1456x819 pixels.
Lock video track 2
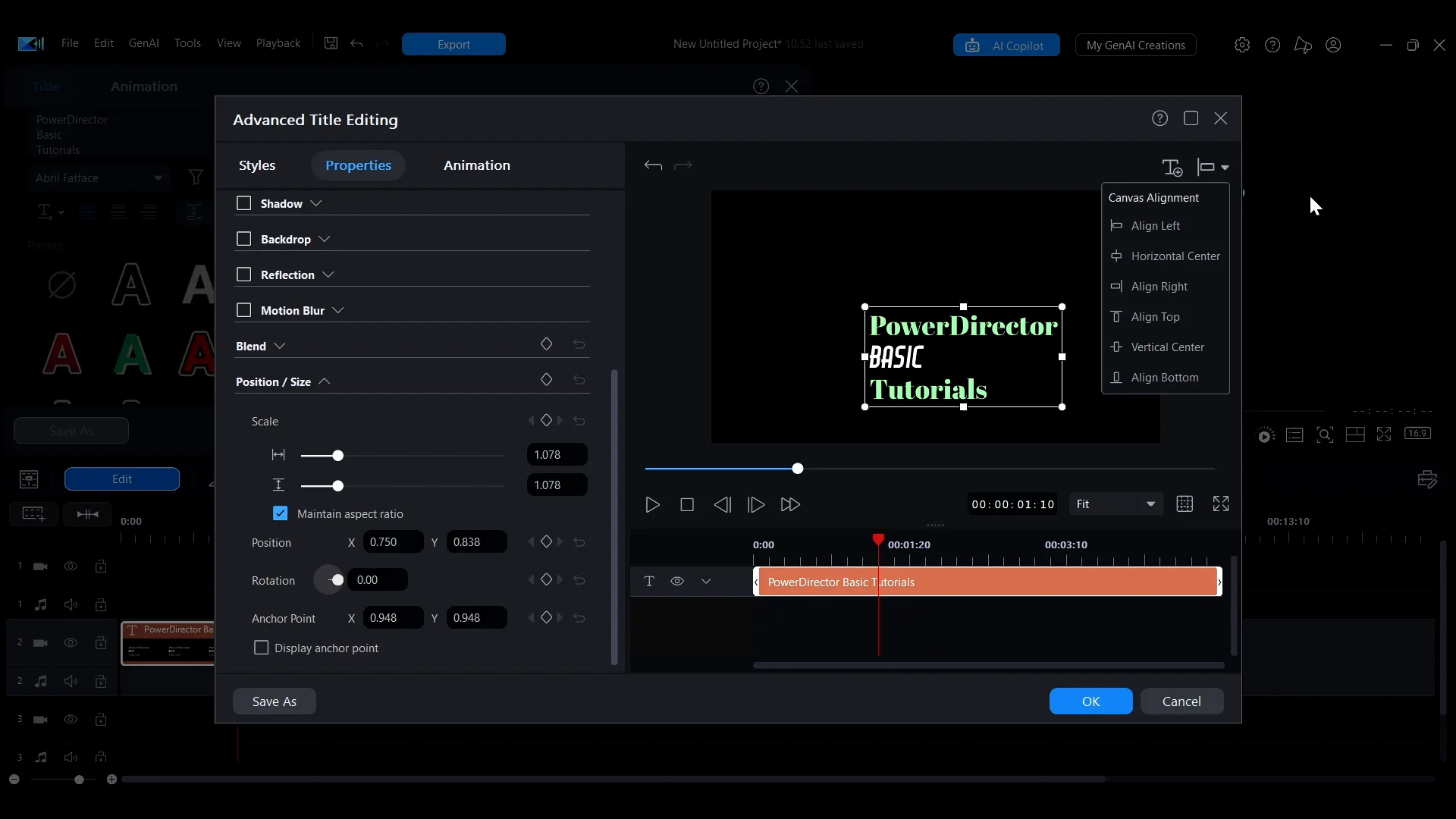tap(101, 642)
